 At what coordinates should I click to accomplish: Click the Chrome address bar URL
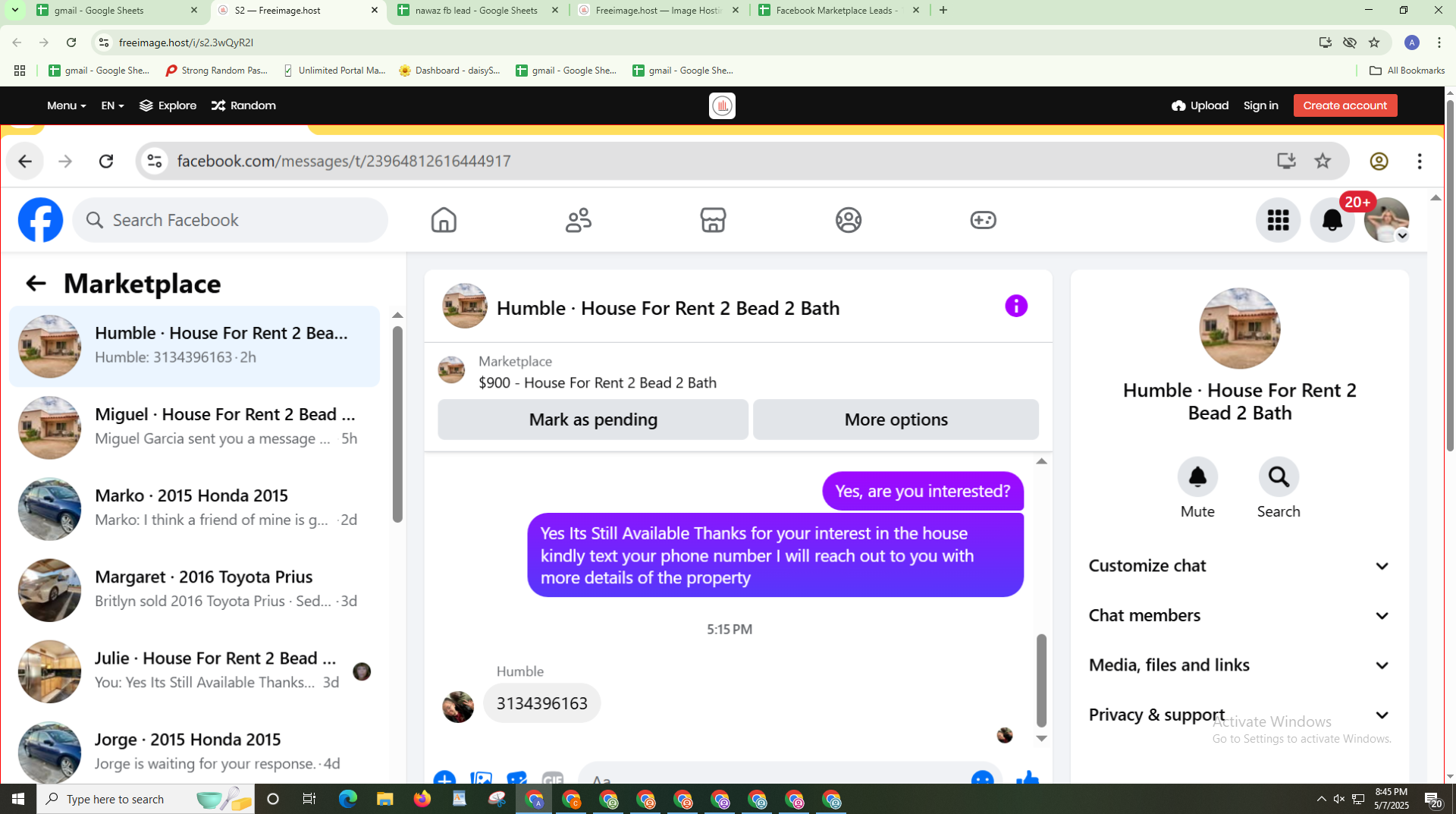click(186, 42)
